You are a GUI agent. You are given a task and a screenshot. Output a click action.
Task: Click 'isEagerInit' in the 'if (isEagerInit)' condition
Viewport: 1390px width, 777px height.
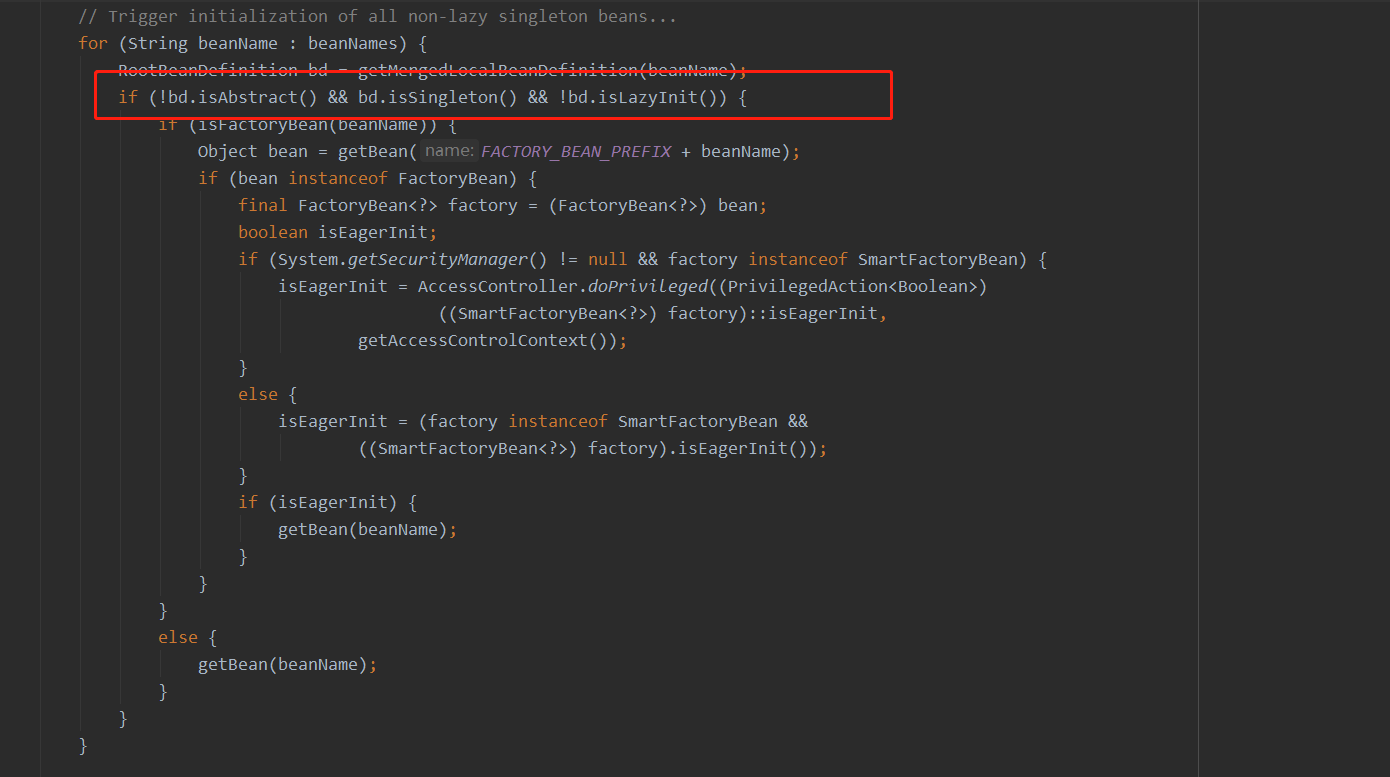333,502
